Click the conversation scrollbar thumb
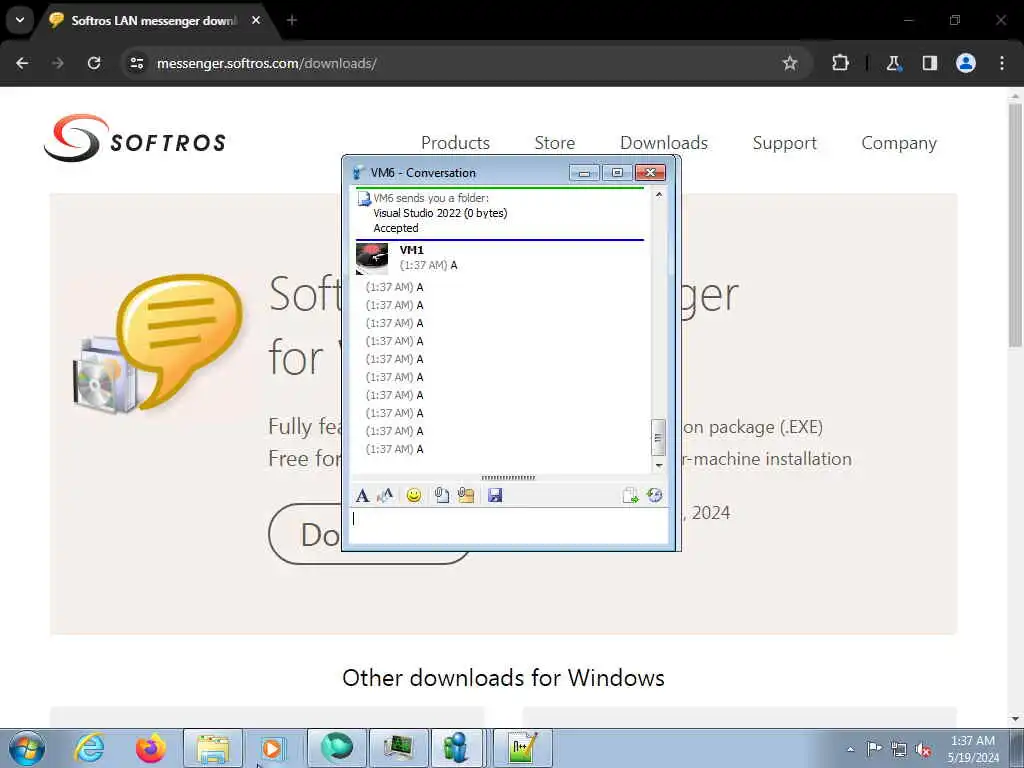The width and height of the screenshot is (1024, 768). pyautogui.click(x=658, y=438)
